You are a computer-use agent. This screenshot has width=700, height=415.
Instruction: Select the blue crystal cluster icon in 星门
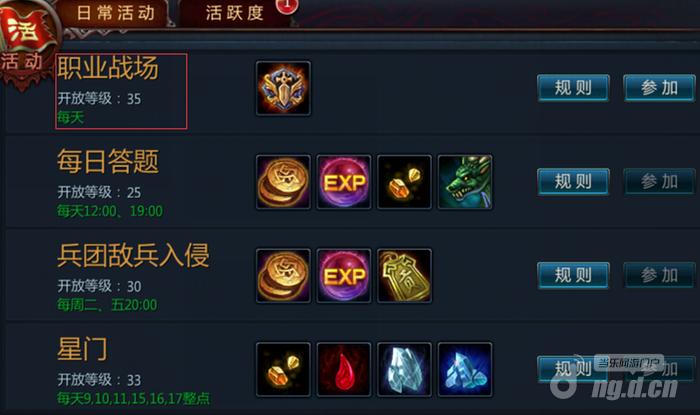[x=465, y=369]
